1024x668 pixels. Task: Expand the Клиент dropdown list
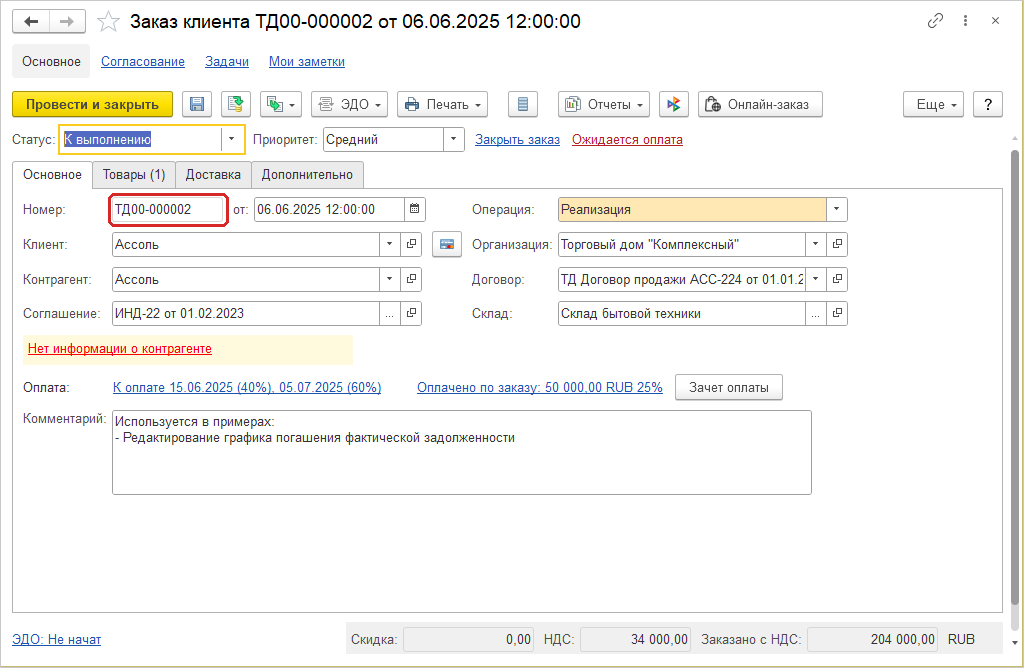point(390,244)
